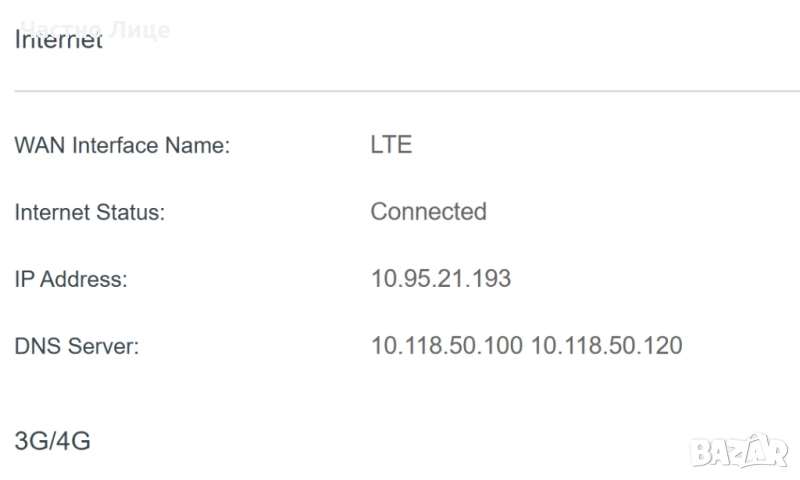The width and height of the screenshot is (800, 480).
Task: Click the LTE interface value
Action: click(x=391, y=145)
